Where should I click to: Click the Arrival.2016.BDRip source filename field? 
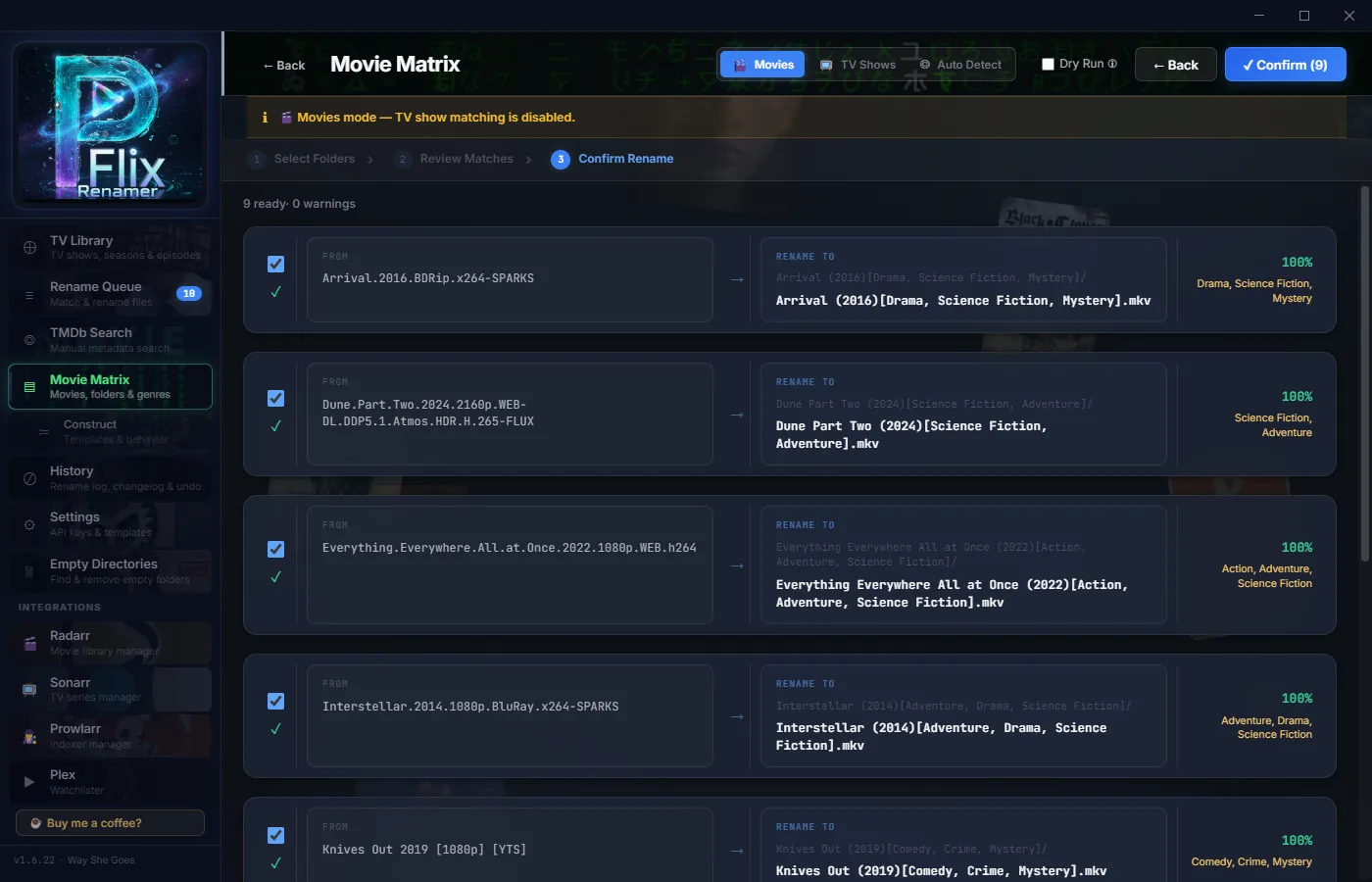[510, 279]
